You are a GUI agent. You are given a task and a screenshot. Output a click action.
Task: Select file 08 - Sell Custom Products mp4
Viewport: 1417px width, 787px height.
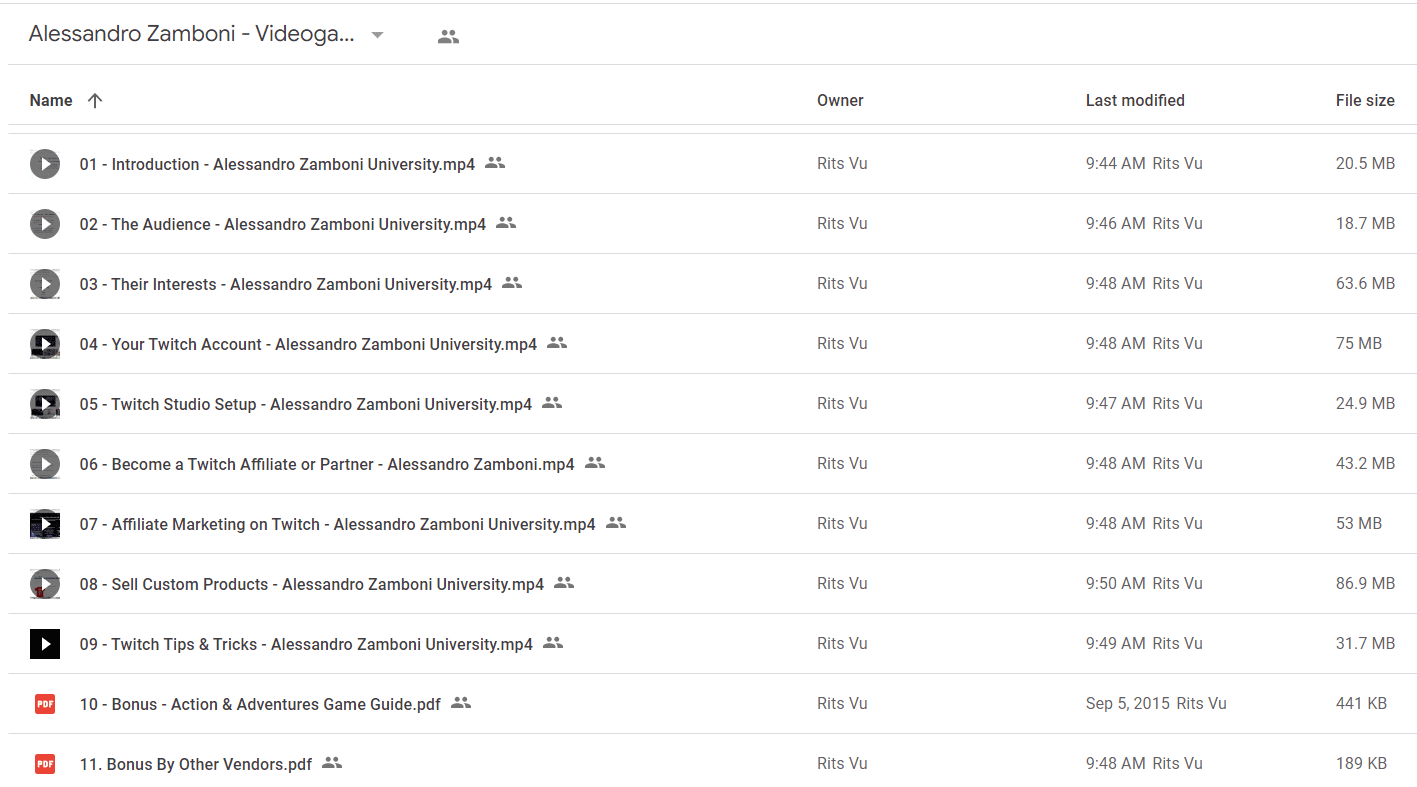[312, 584]
